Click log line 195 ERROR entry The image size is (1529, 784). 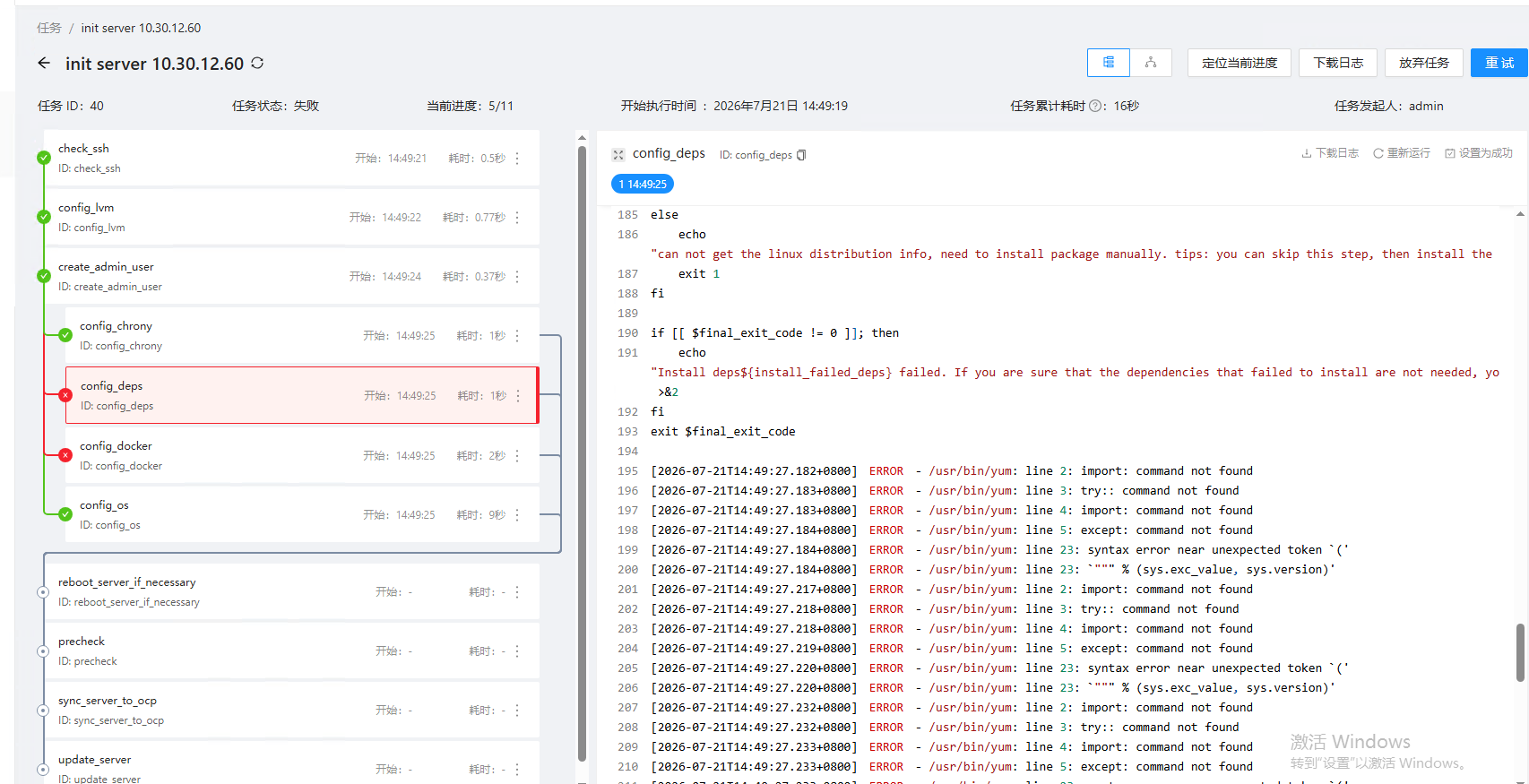coord(952,470)
